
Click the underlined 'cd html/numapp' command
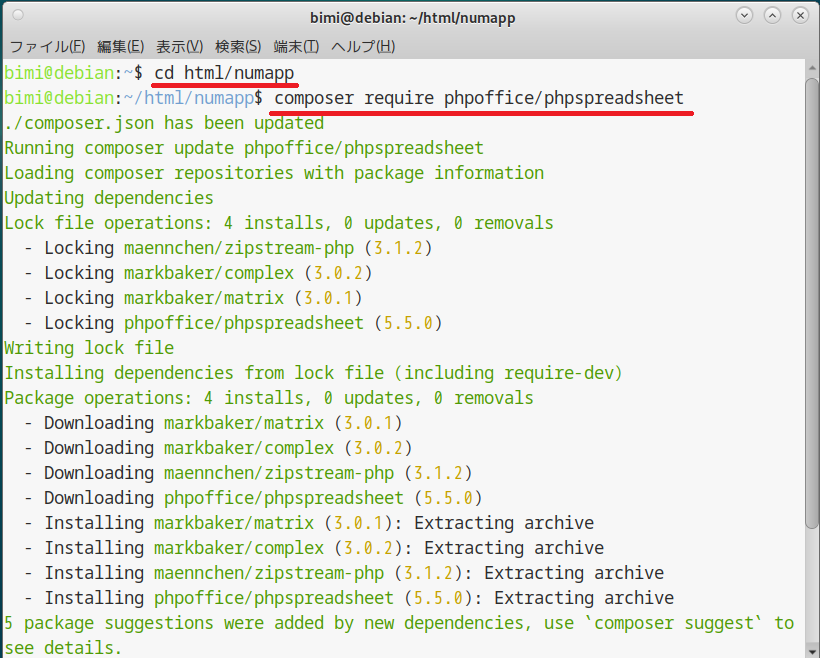tap(224, 73)
